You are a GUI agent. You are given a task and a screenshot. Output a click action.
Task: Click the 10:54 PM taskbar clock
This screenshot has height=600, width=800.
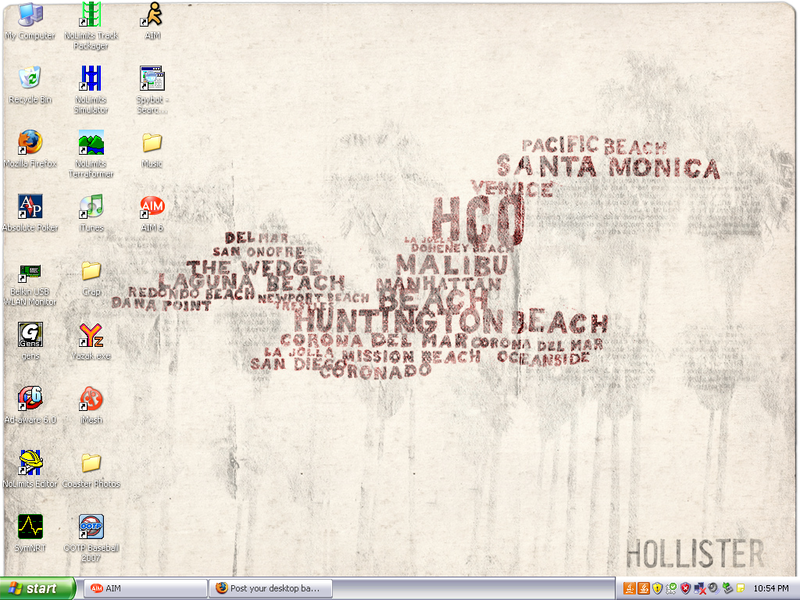click(771, 588)
